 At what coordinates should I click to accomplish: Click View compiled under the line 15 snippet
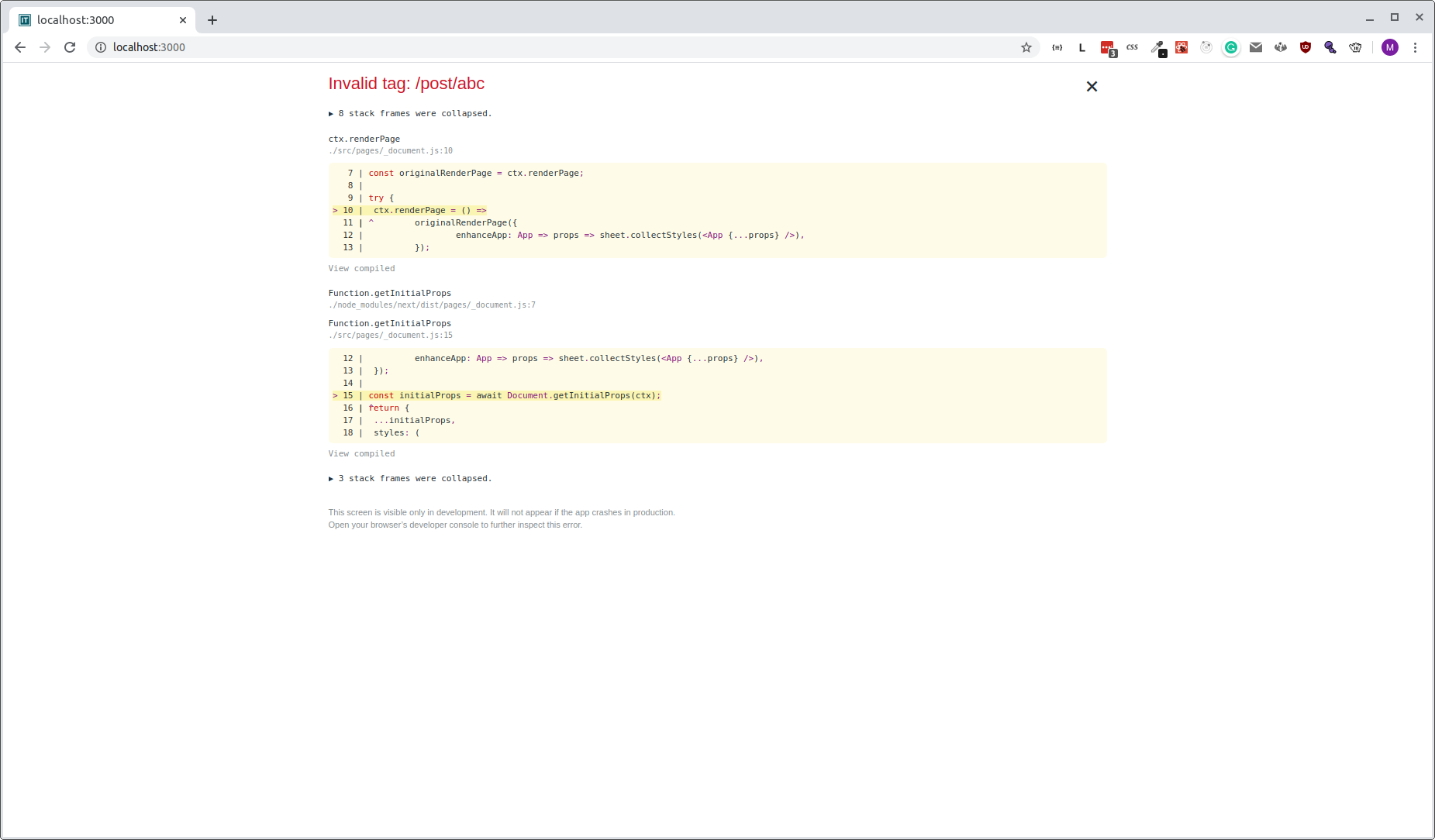361,454
